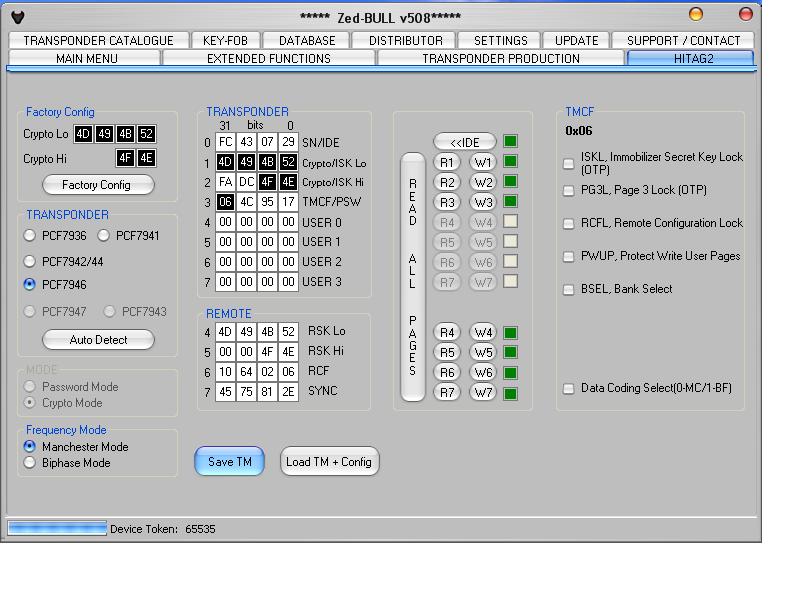Screen dimensions: 800x600
Task: Click the Save TM button
Action: pos(230,461)
